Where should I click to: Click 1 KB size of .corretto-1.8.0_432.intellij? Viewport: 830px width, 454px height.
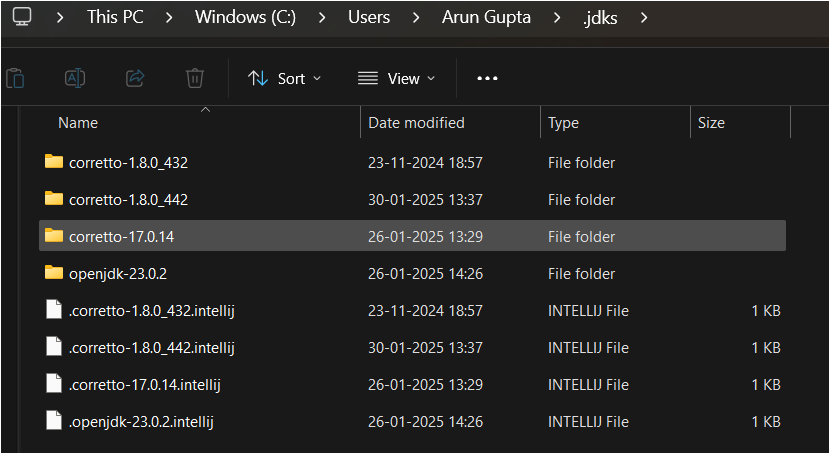[x=766, y=311]
